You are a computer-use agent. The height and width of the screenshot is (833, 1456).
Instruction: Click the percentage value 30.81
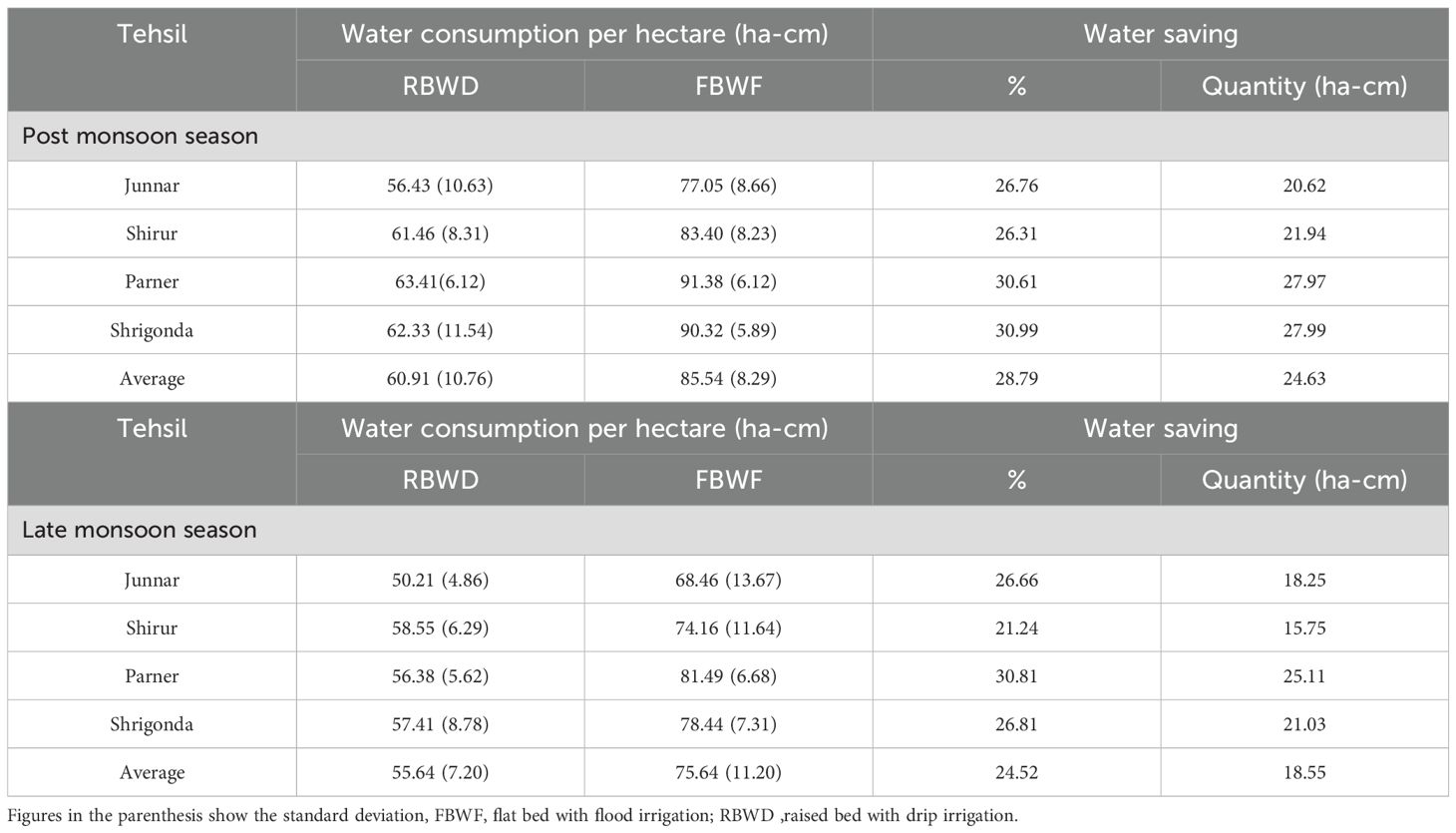(x=1016, y=675)
